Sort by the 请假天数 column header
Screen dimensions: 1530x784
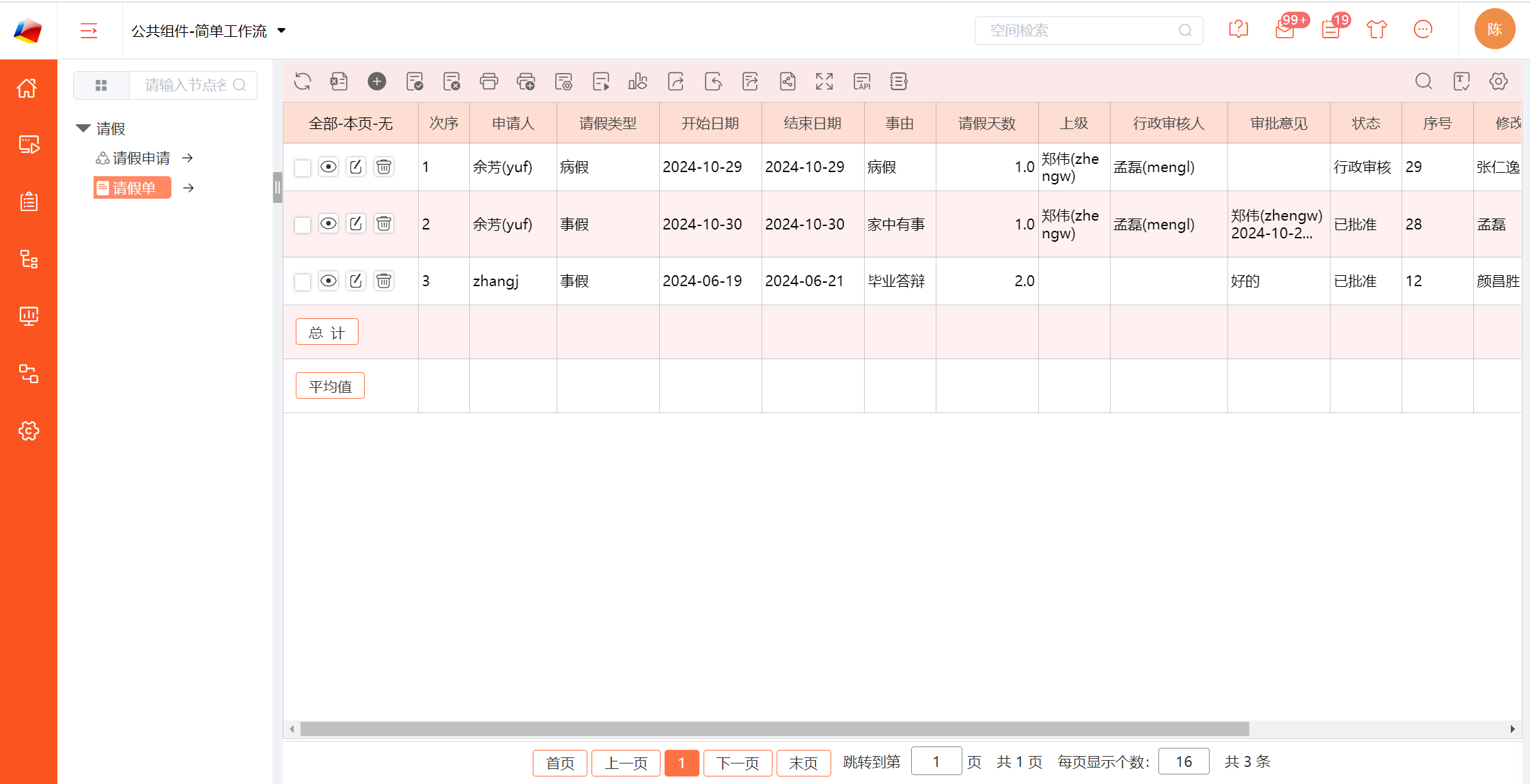[x=987, y=124]
